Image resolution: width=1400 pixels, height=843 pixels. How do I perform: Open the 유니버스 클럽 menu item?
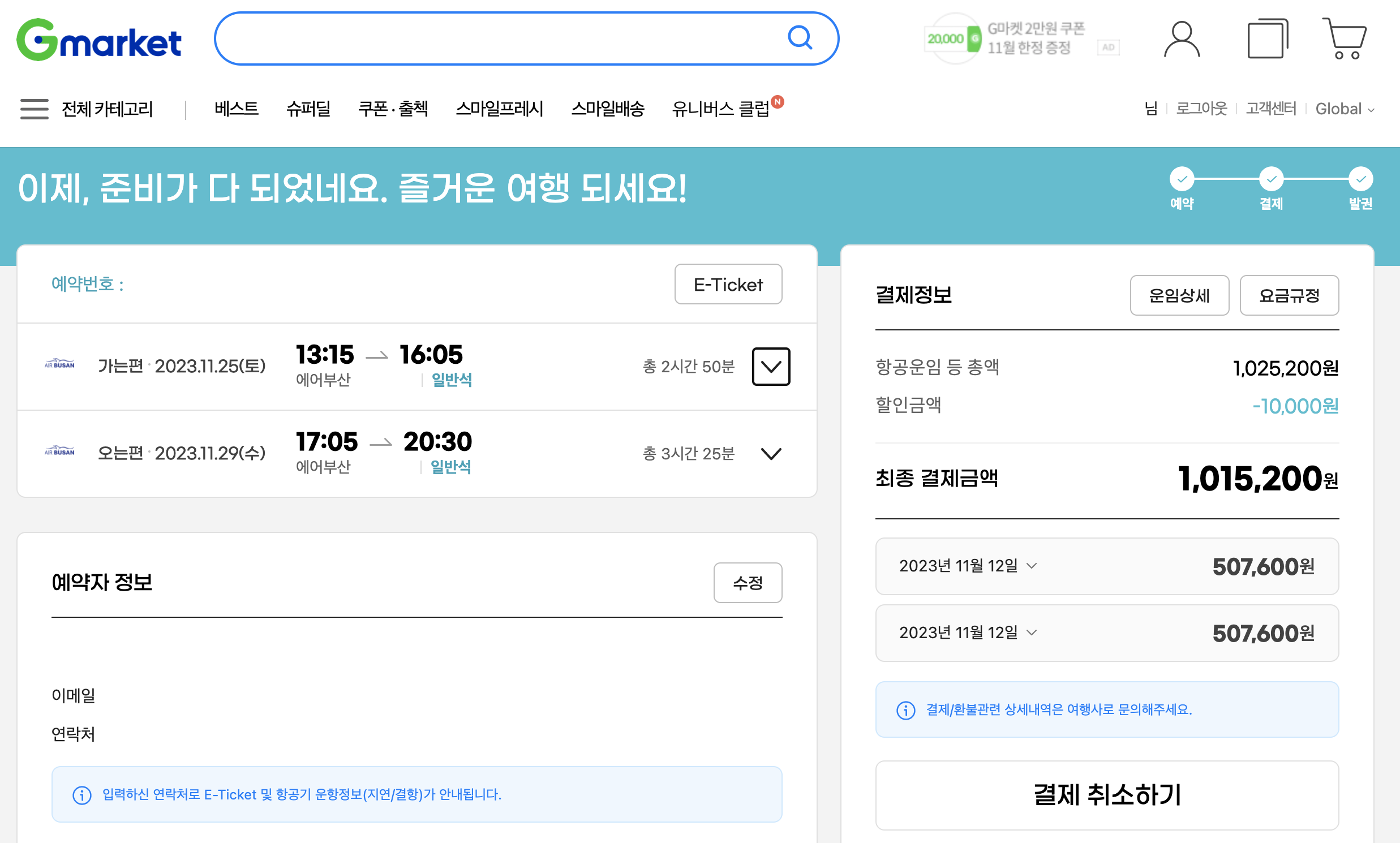click(720, 109)
